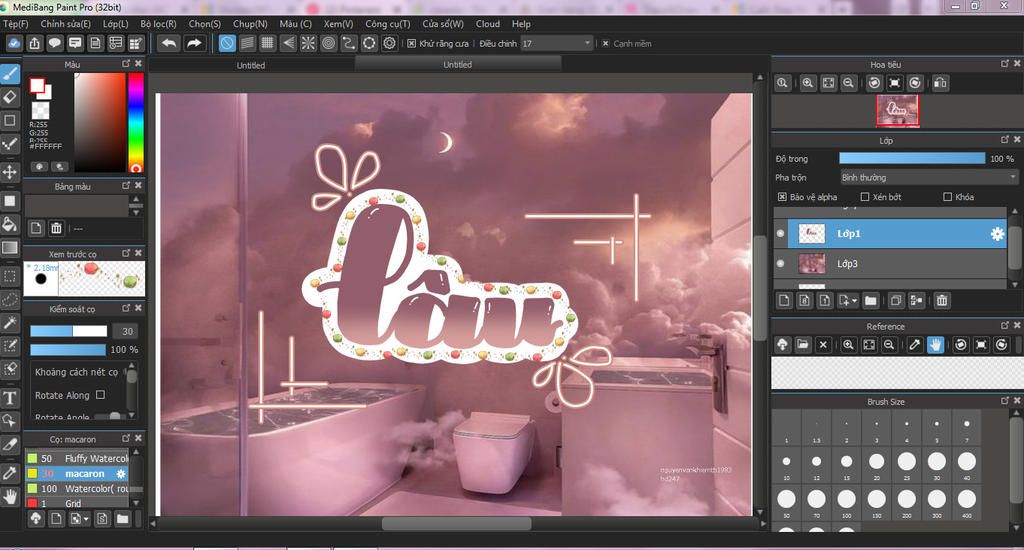Open the add layer dropdown arrow

pyautogui.click(x=854, y=300)
